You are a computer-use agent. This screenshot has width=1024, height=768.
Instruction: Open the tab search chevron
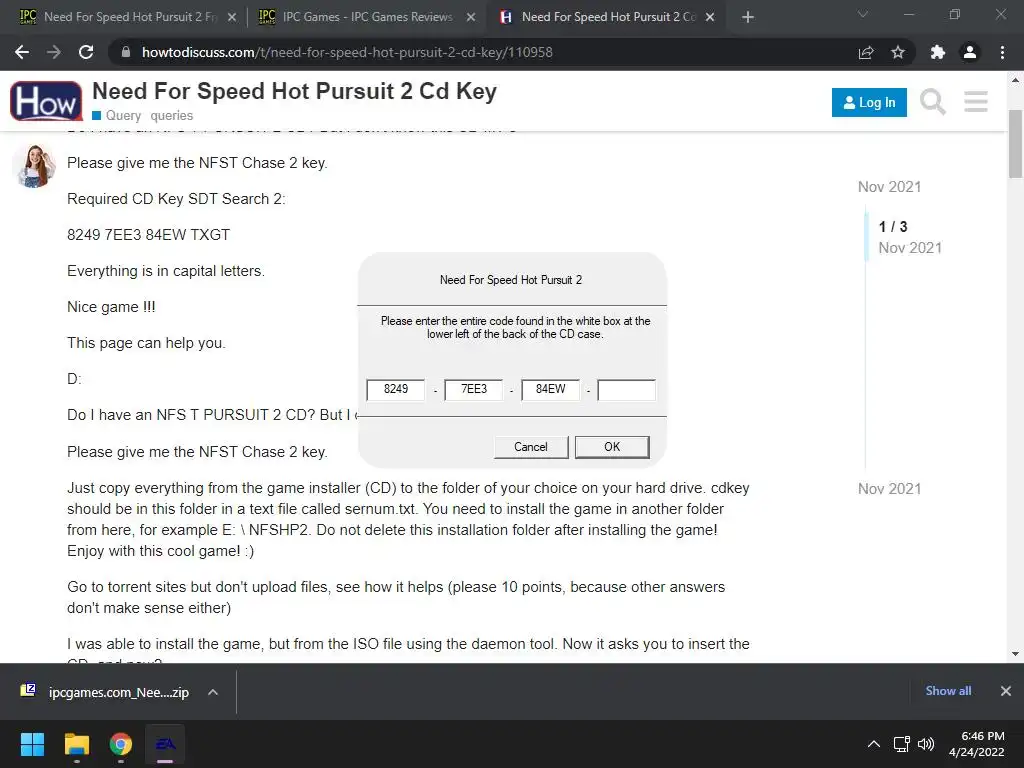(x=863, y=14)
